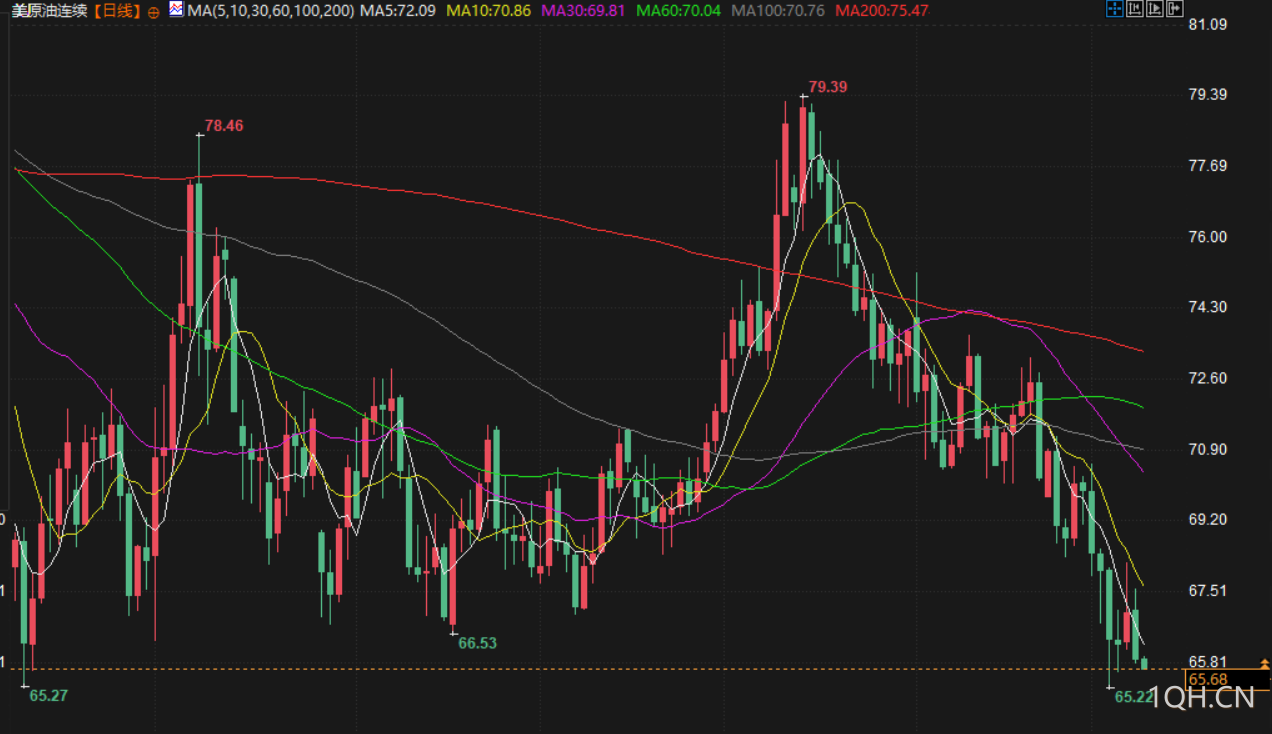Viewport: 1272px width, 734px height.
Task: Click the orange crosshair circle next to 日线
Action: 153,12
